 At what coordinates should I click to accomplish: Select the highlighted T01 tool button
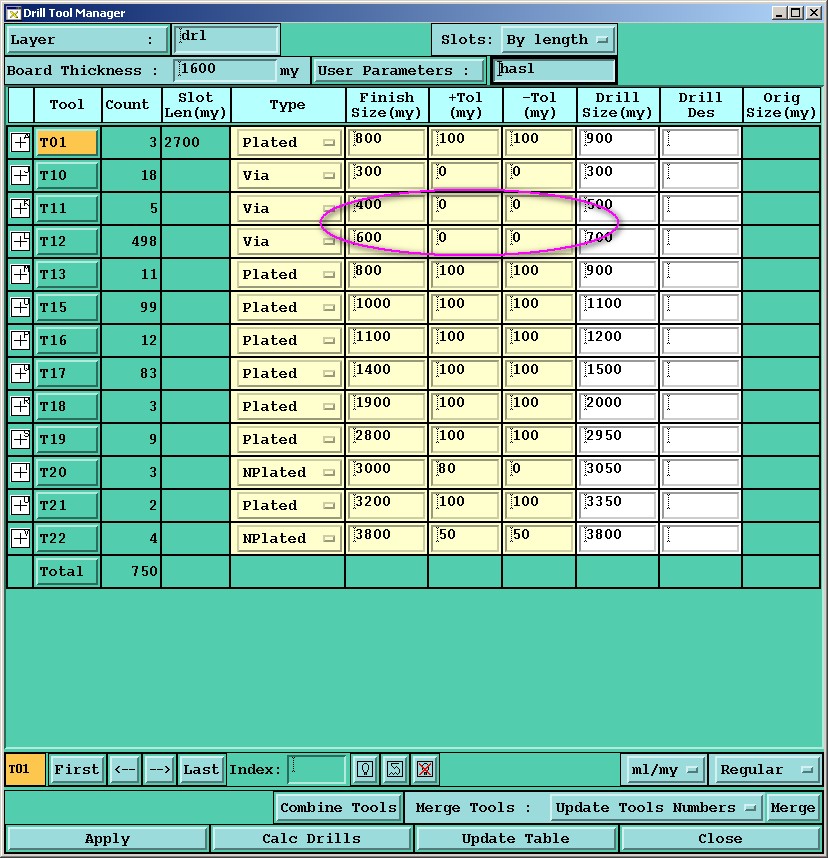(67, 142)
